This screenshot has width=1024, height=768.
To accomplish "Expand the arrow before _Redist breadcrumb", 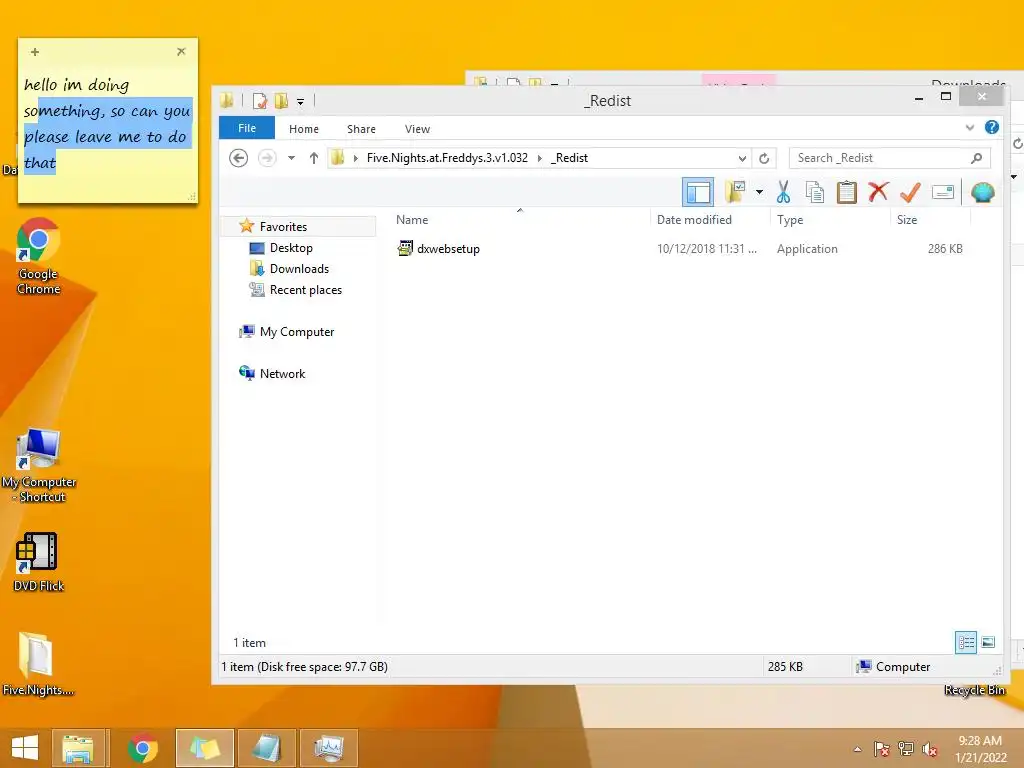I will (539, 158).
